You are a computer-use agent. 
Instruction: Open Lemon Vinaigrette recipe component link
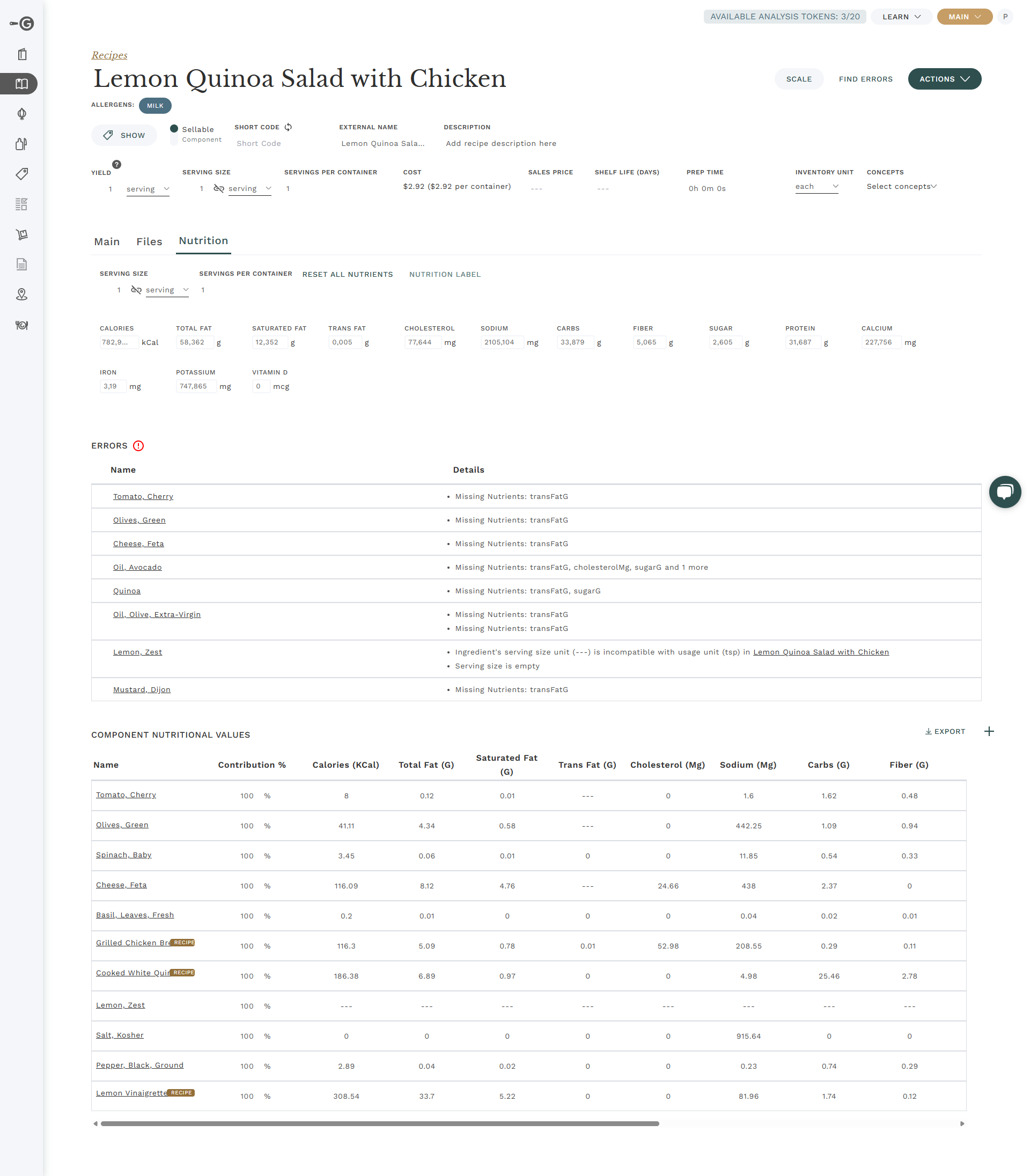pos(131,1092)
